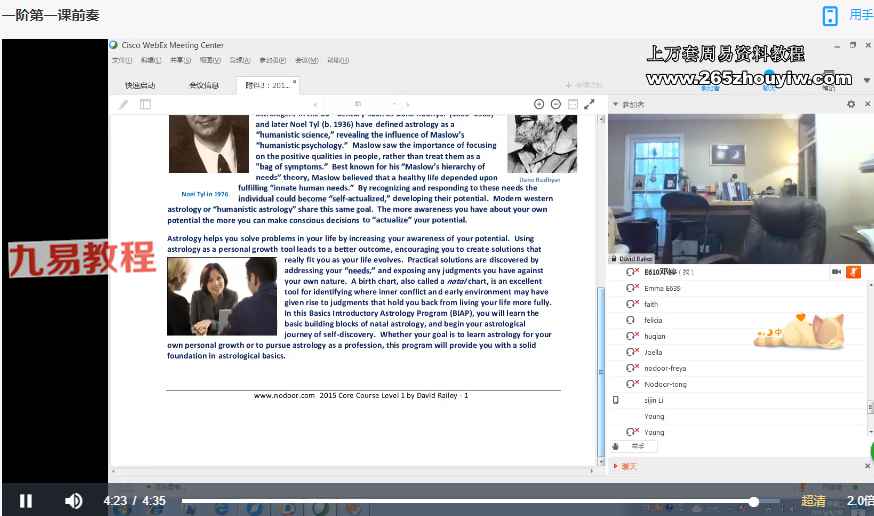This screenshot has height=516, width=874.
Task: Select the shared document tab
Action: point(266,85)
